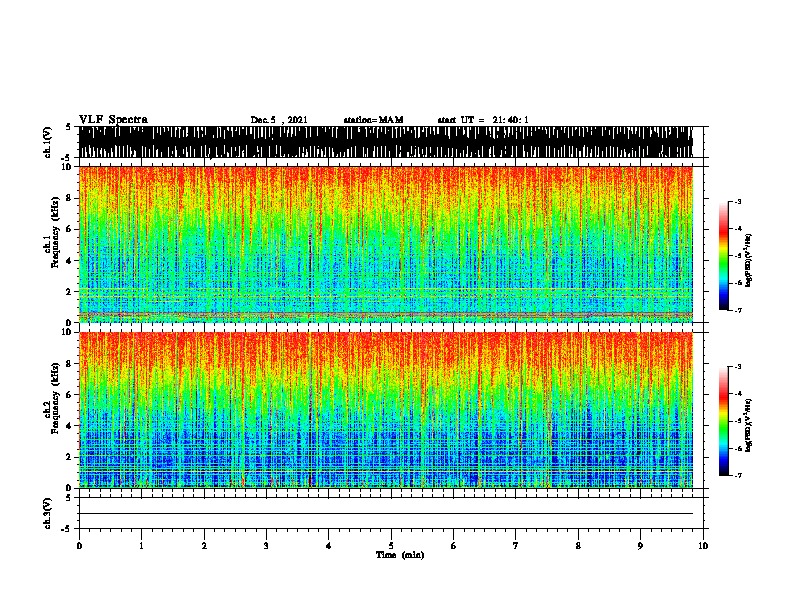
Task: Click the ch.1 color bar PSD units label
Action: point(749,261)
